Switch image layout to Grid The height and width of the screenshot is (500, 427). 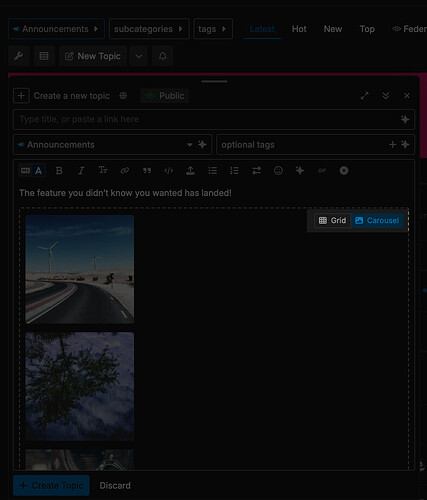332,221
